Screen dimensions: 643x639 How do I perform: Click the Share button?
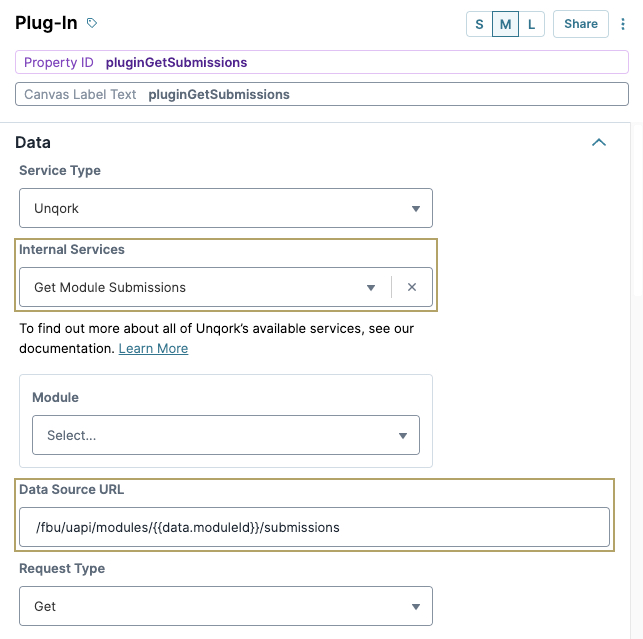(581, 24)
